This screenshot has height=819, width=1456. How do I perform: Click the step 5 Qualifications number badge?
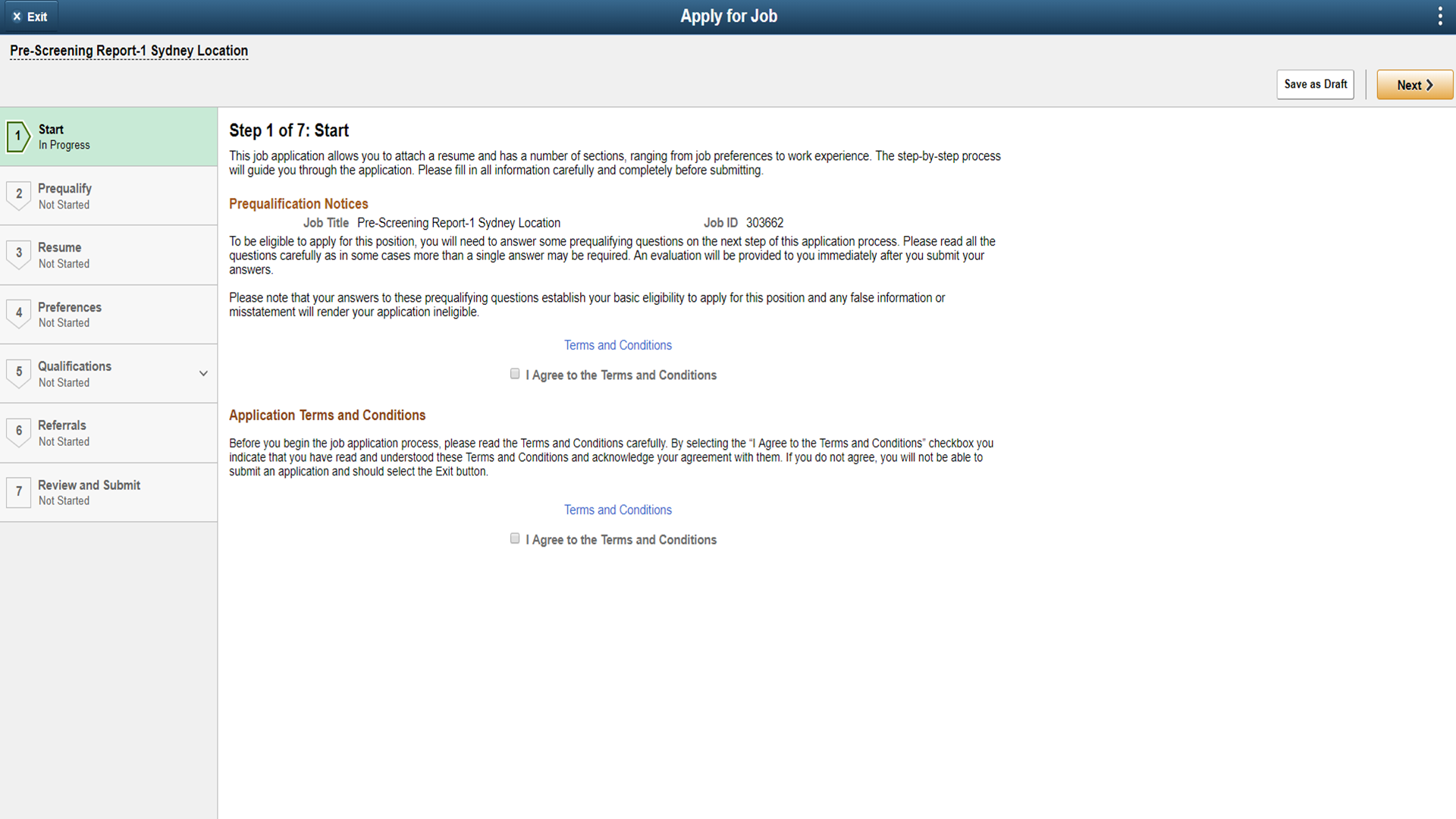click(x=19, y=372)
